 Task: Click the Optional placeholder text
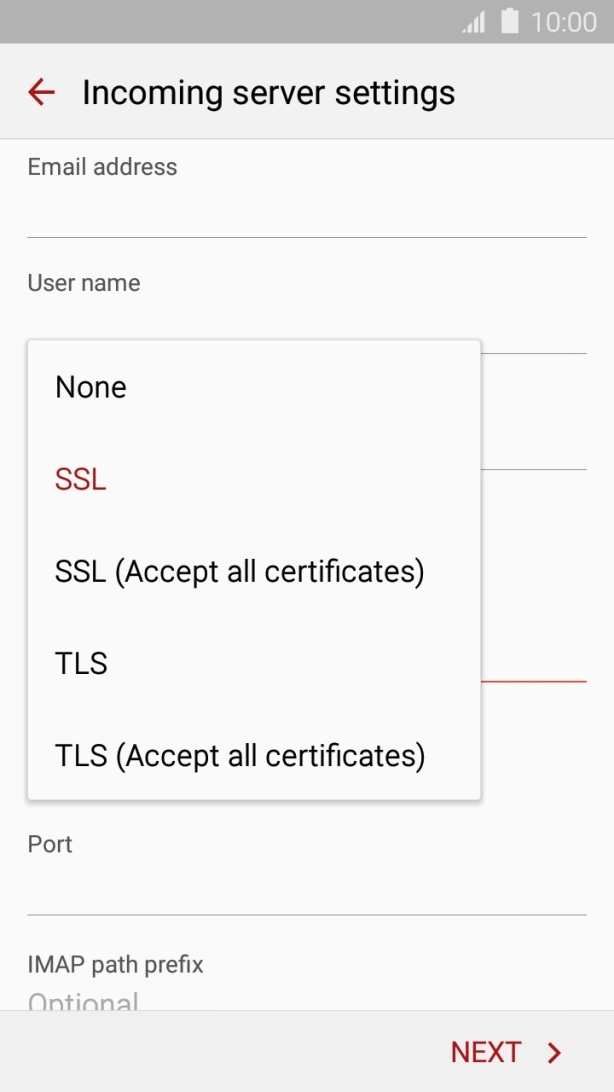(x=84, y=1003)
